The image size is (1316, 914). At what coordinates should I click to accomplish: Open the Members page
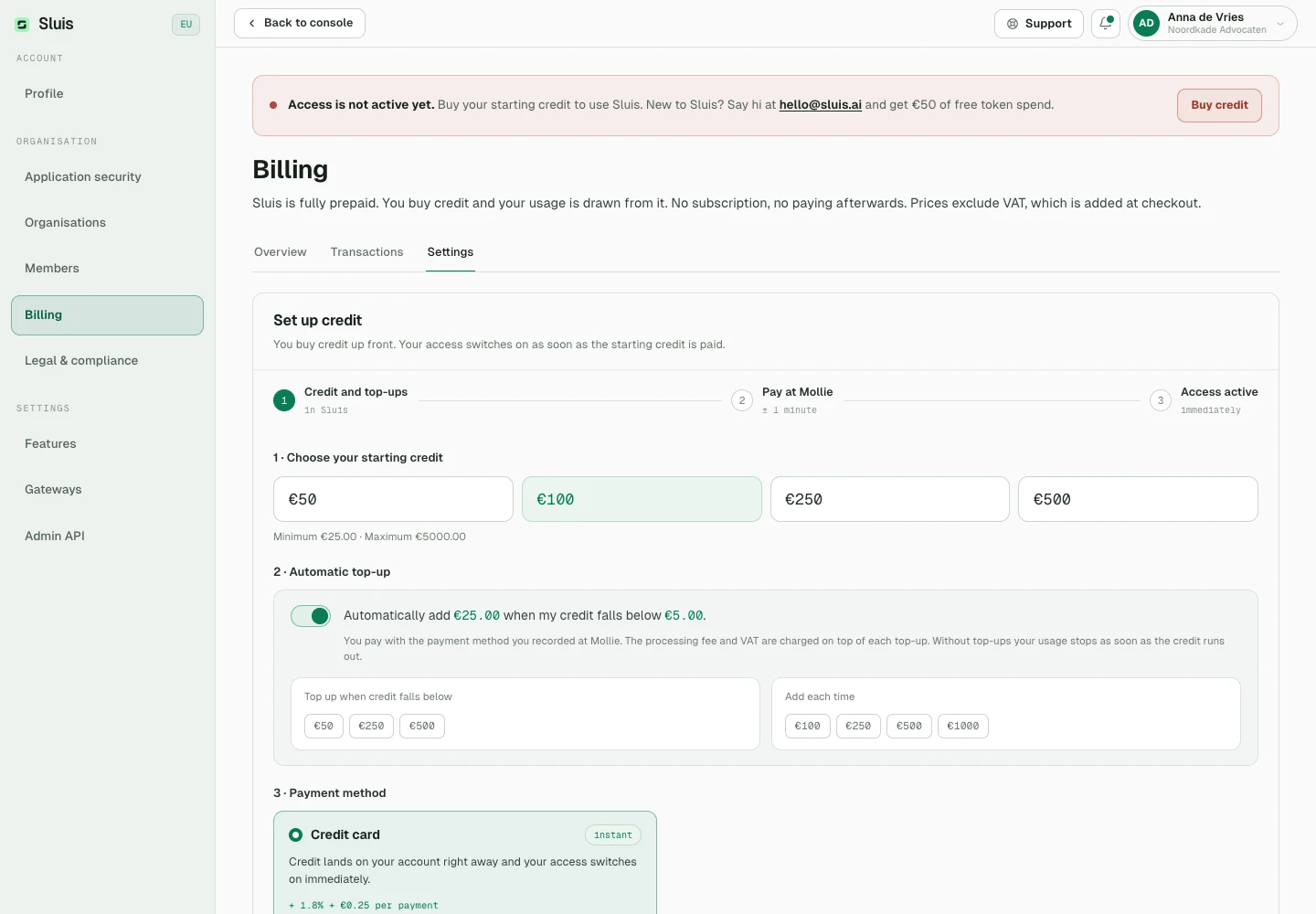(x=107, y=269)
